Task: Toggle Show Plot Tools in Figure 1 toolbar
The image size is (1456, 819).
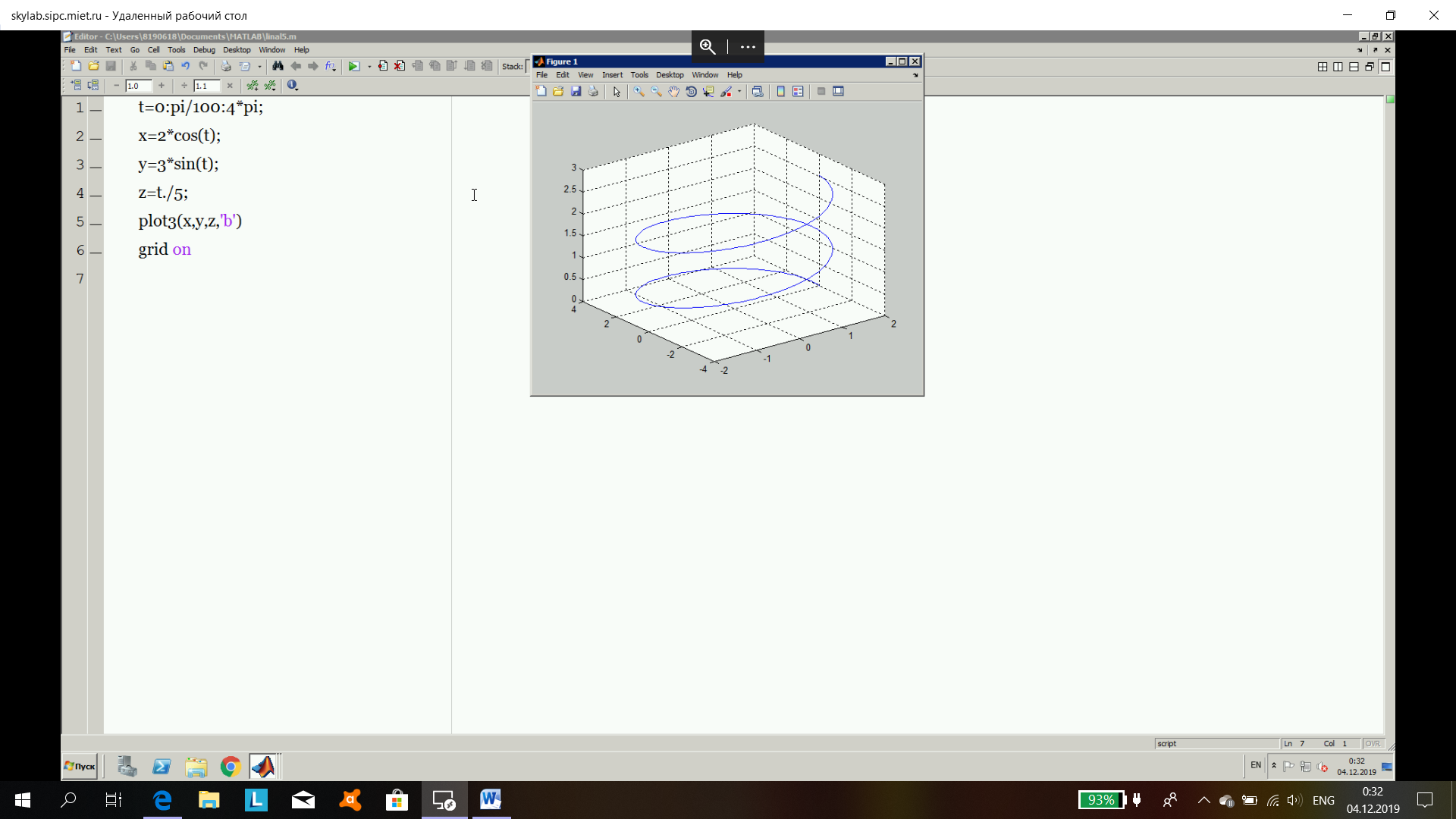Action: coord(838,91)
